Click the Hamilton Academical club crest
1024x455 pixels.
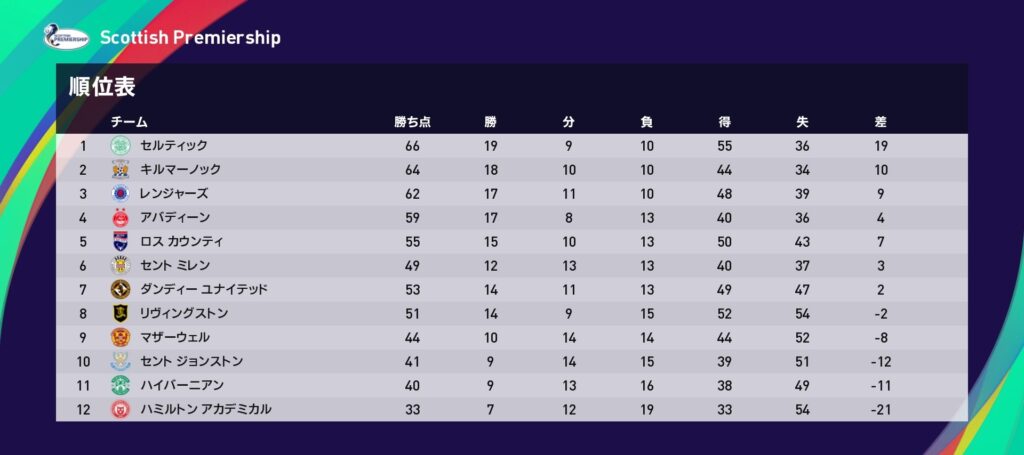pyautogui.click(x=120, y=409)
